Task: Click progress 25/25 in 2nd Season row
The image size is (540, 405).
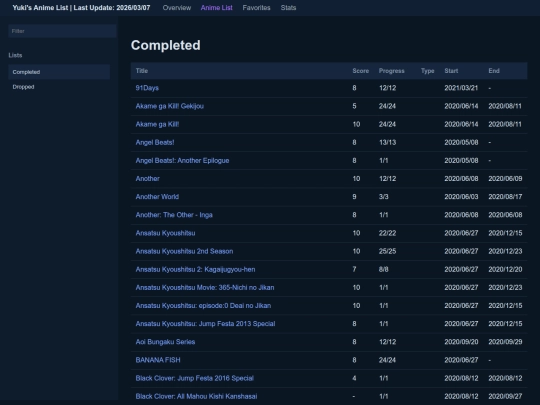Action: [x=387, y=251]
